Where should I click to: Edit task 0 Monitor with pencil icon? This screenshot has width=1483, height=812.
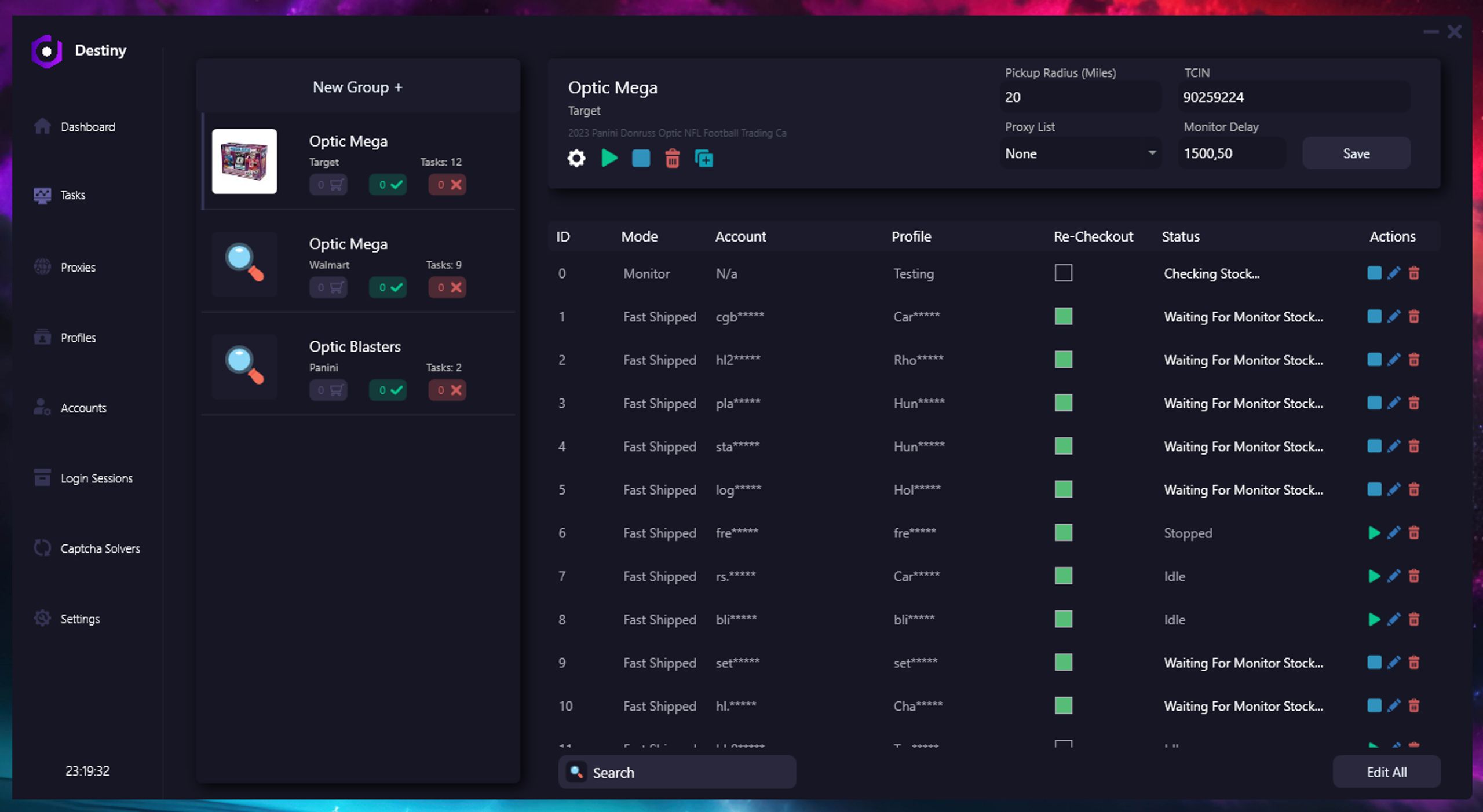[x=1394, y=273]
